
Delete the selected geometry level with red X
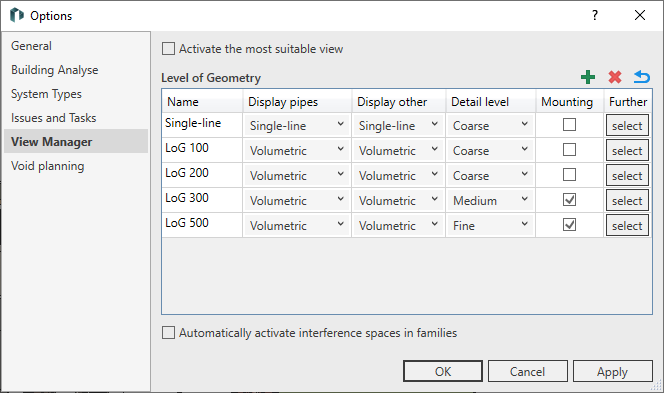[615, 77]
